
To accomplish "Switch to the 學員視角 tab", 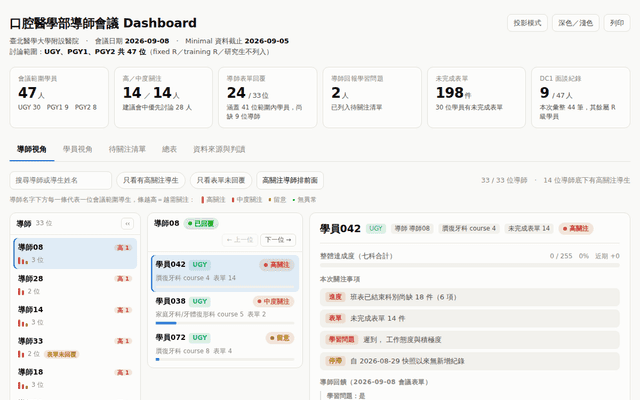I will coord(78,149).
